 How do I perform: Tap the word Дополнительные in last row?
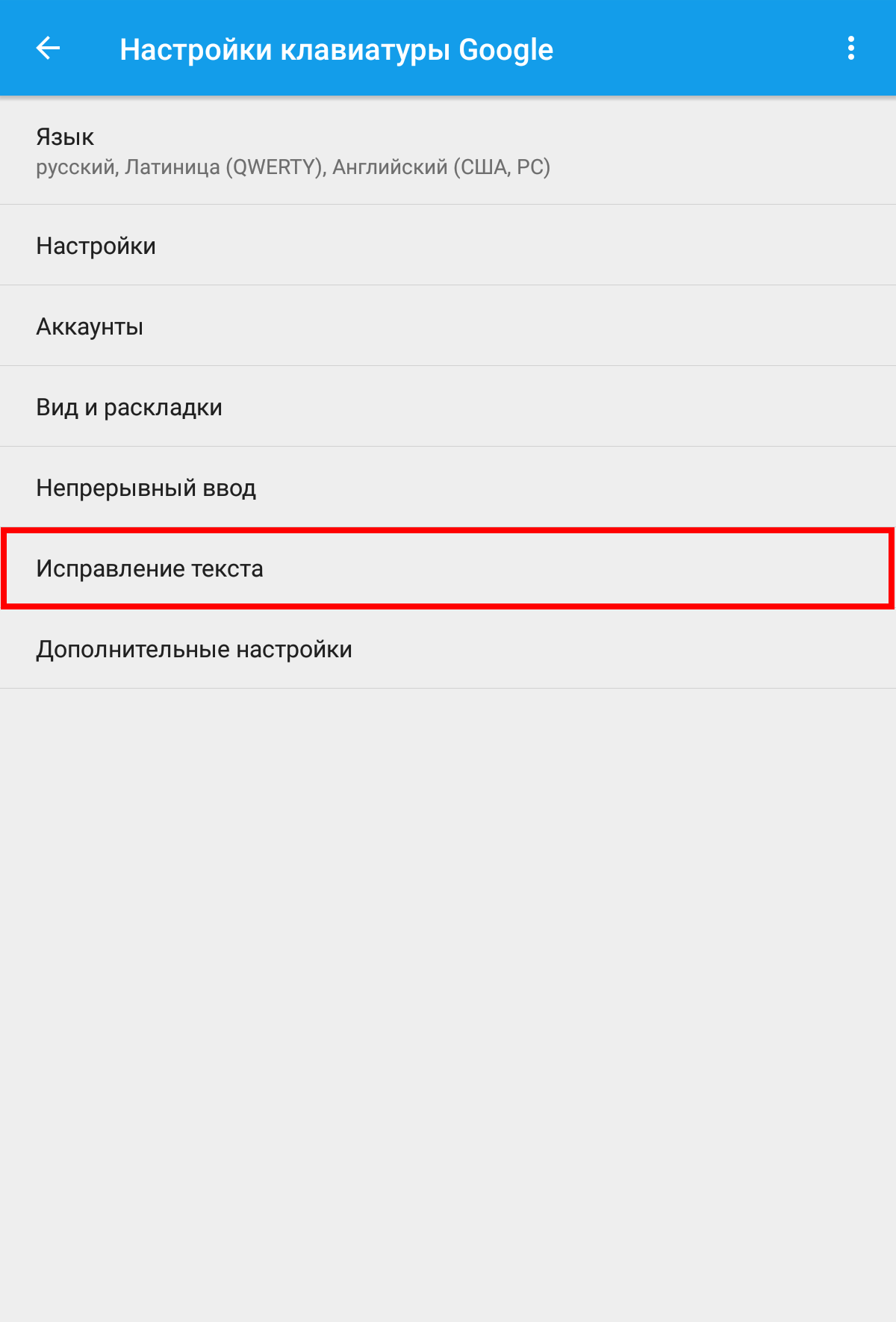133,650
